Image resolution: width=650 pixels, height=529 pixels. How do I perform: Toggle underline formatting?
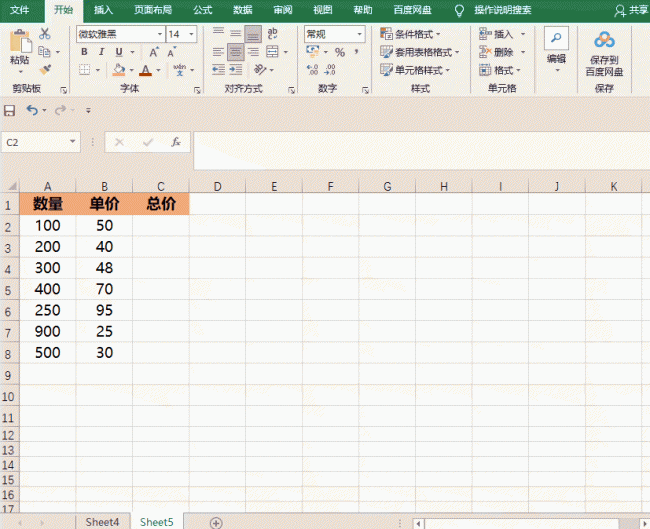click(119, 52)
